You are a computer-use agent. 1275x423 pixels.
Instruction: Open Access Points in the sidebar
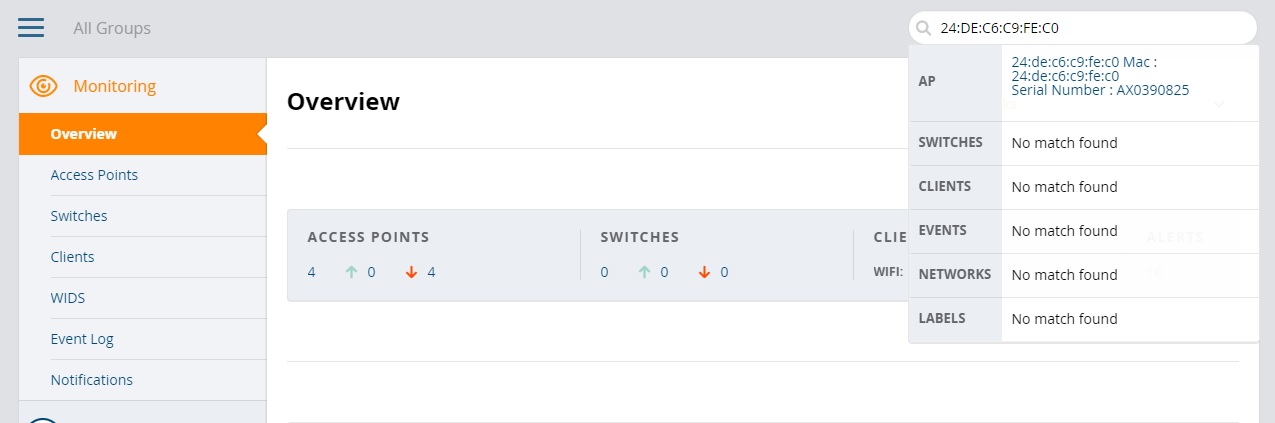94,175
